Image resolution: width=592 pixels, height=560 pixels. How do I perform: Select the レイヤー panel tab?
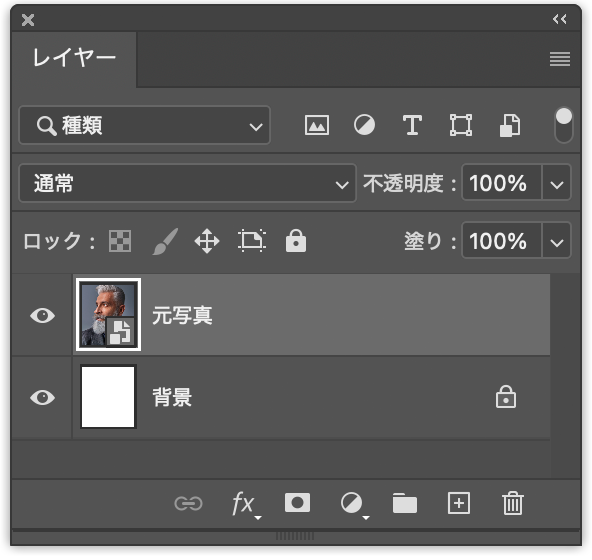(x=74, y=59)
